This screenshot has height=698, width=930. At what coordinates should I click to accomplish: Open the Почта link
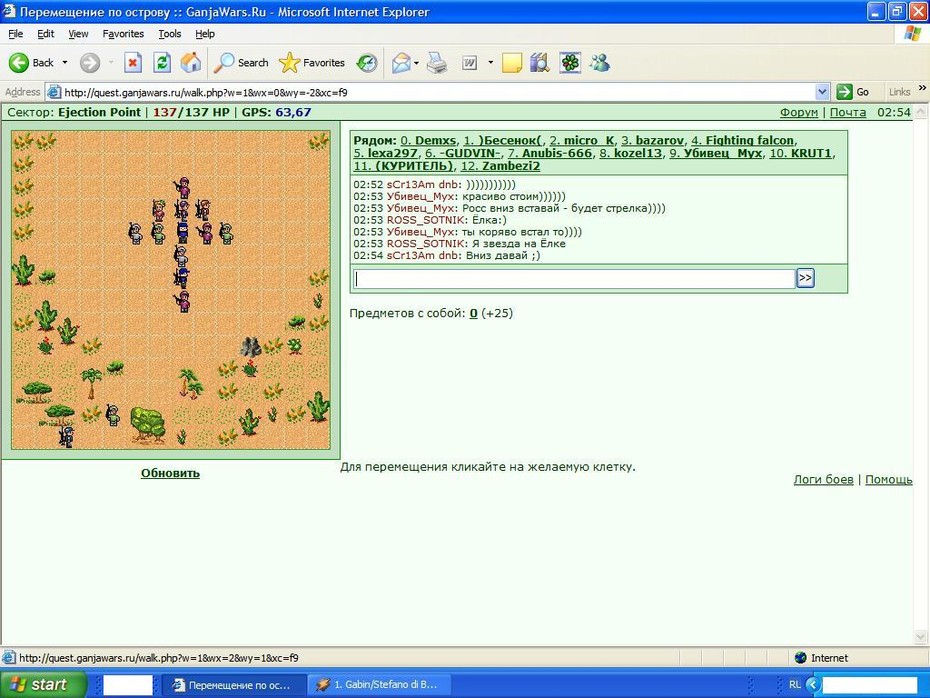point(848,112)
